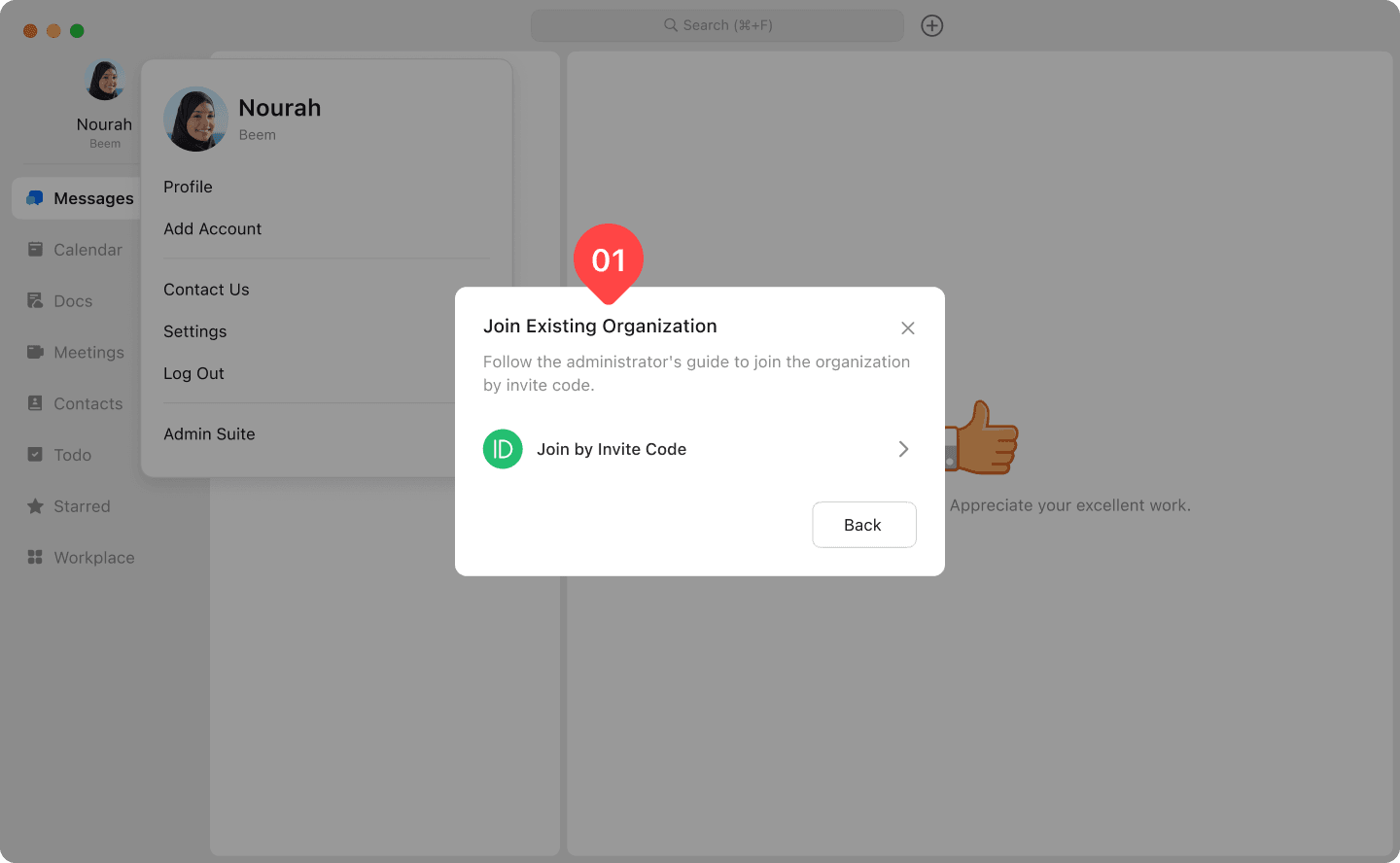Click the Messages icon in sidebar

(x=35, y=198)
